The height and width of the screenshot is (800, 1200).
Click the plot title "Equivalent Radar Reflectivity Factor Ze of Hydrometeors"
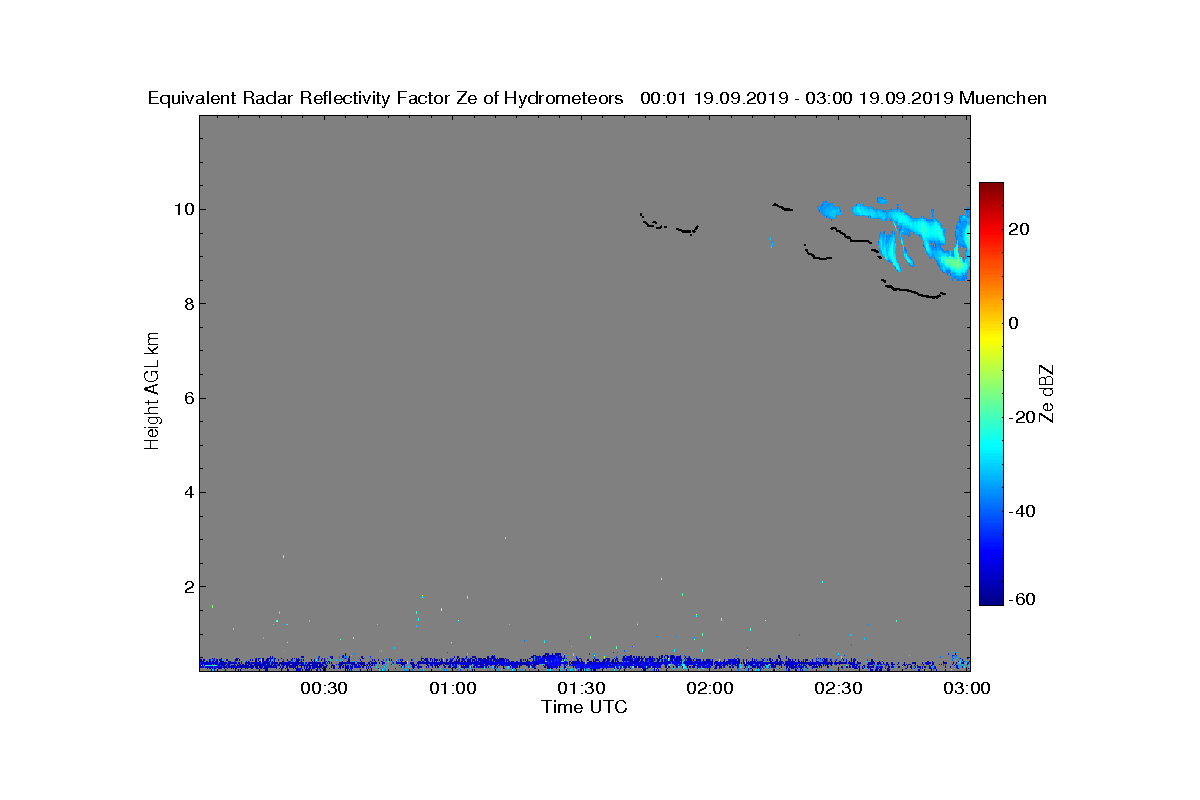point(386,98)
